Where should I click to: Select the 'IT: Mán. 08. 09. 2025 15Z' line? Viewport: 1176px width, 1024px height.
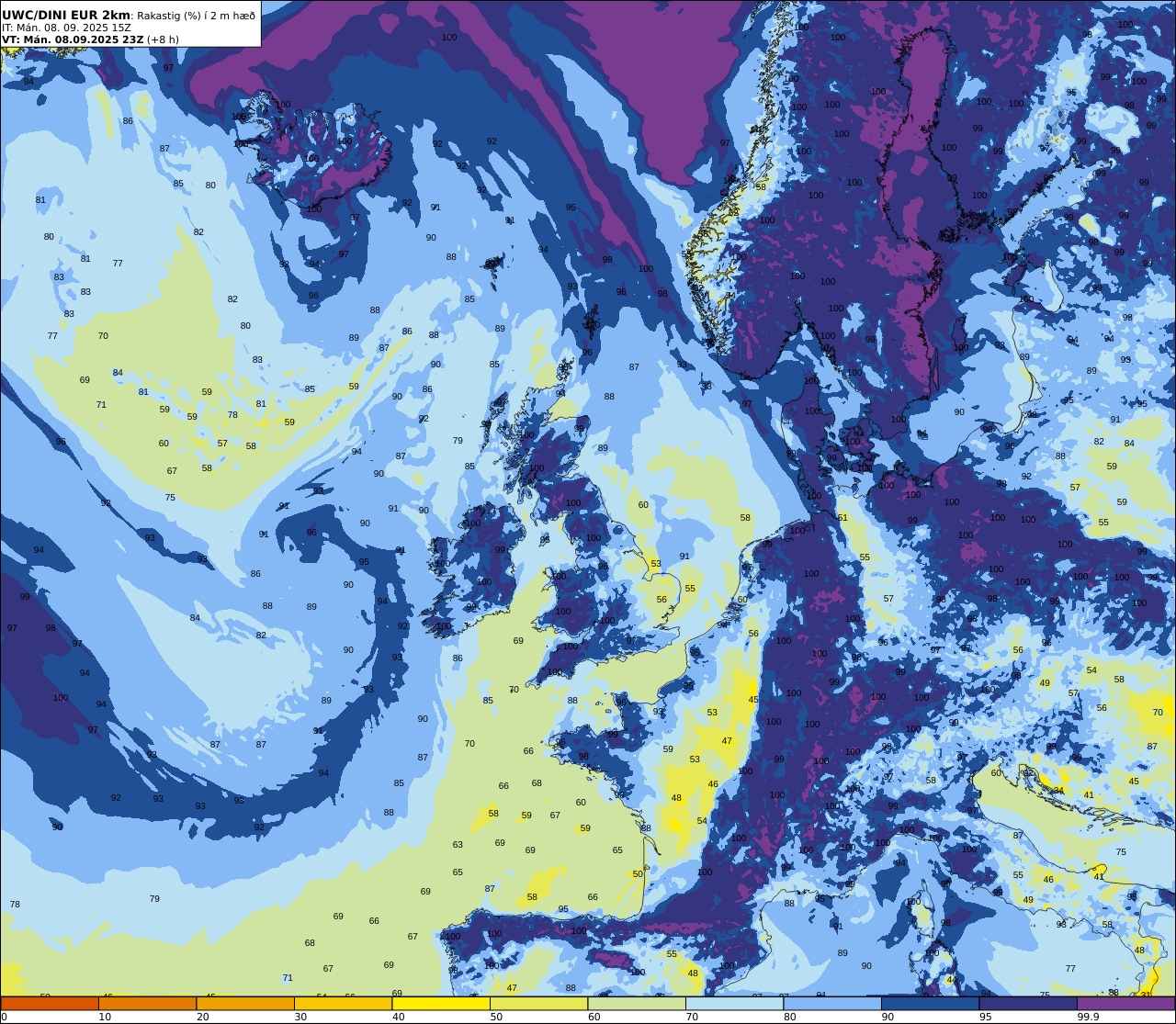(66, 28)
